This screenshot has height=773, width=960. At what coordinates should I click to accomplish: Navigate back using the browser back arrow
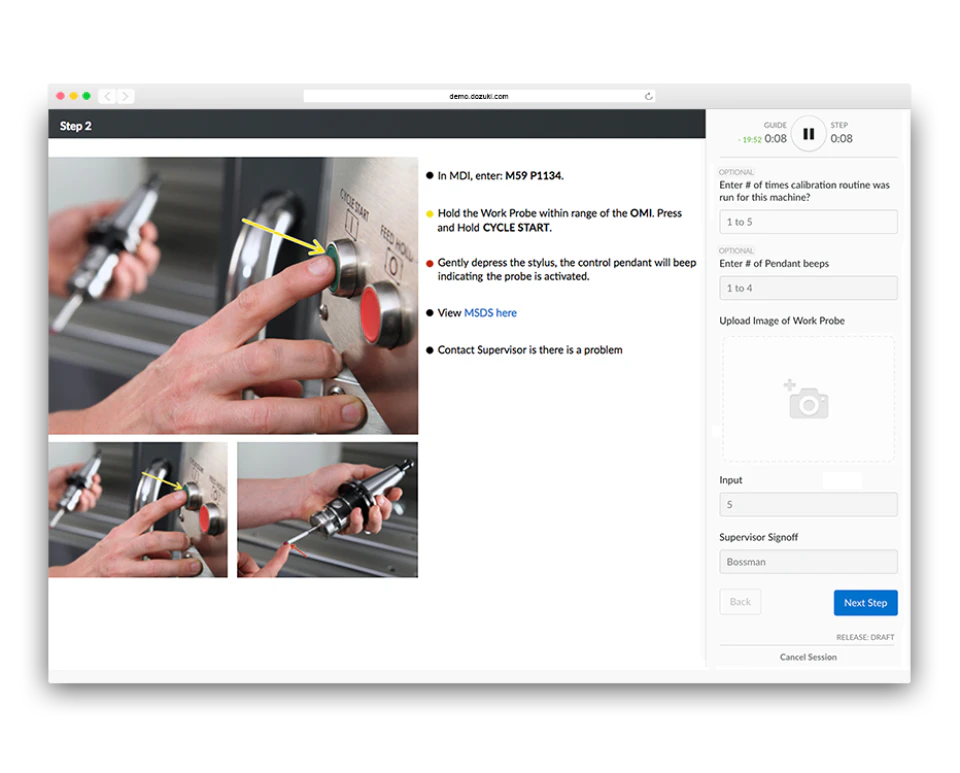click(x=107, y=96)
